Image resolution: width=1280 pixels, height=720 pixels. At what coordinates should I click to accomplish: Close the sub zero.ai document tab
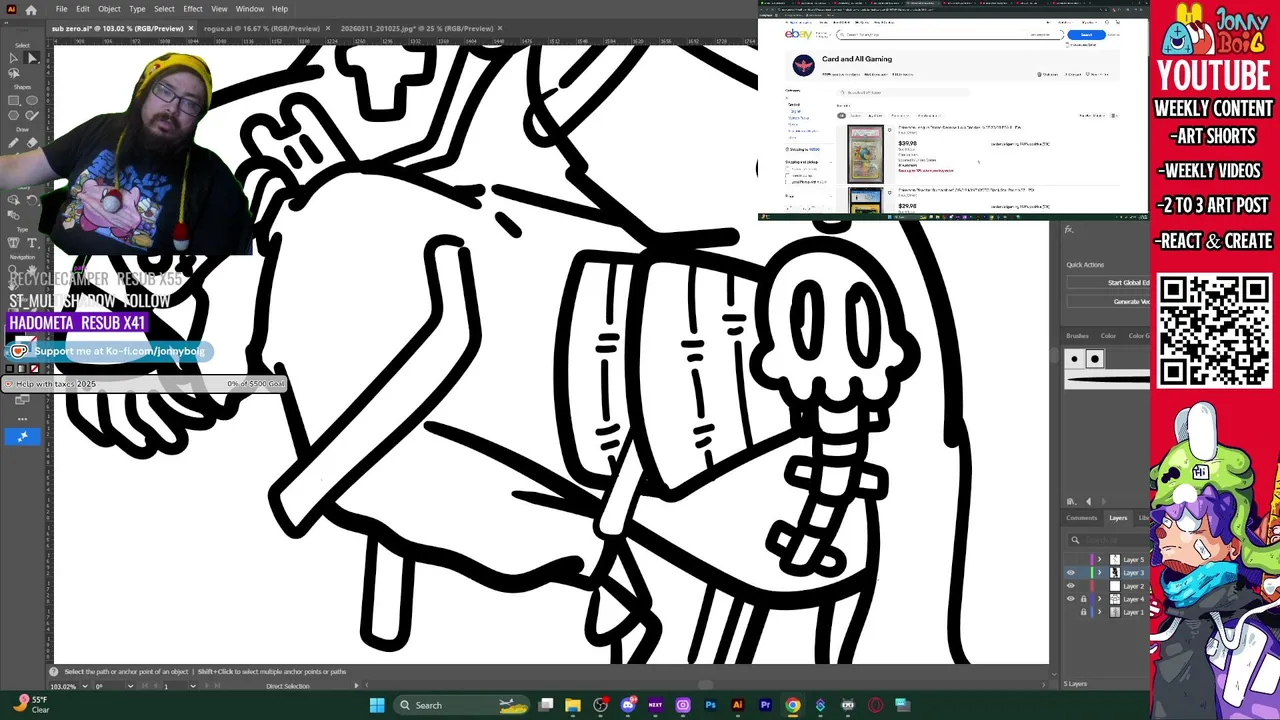pos(191,28)
